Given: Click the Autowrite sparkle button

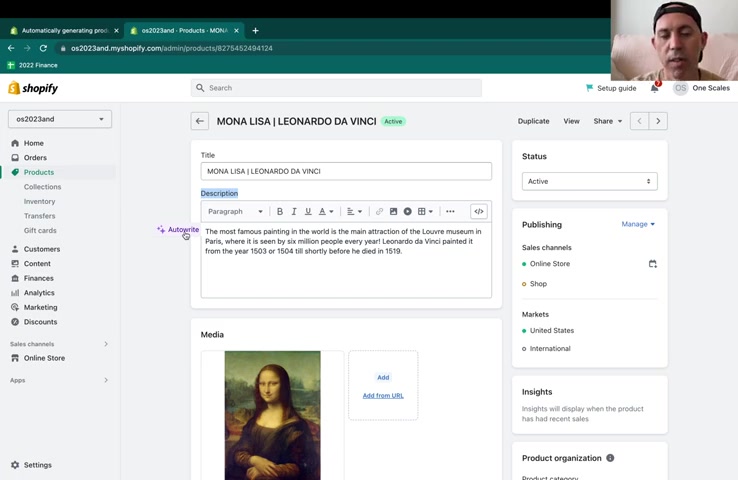Looking at the screenshot, I should click(178, 230).
